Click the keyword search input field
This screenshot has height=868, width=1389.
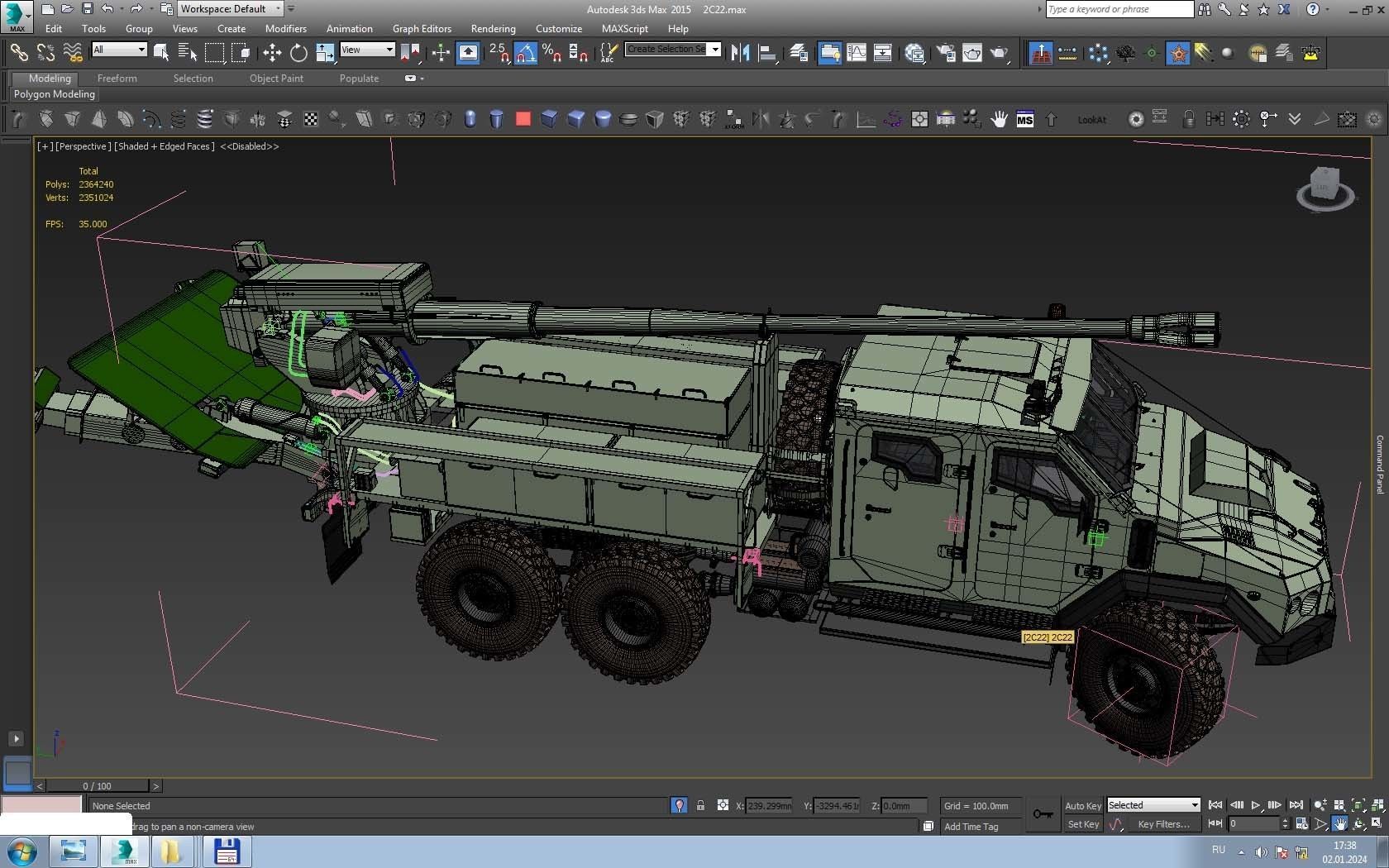tap(1119, 9)
